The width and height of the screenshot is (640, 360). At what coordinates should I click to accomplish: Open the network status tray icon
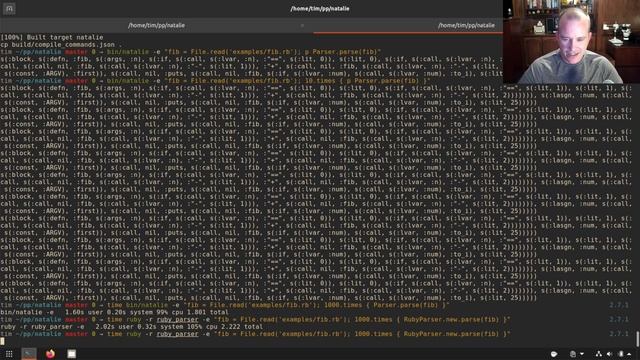598,354
